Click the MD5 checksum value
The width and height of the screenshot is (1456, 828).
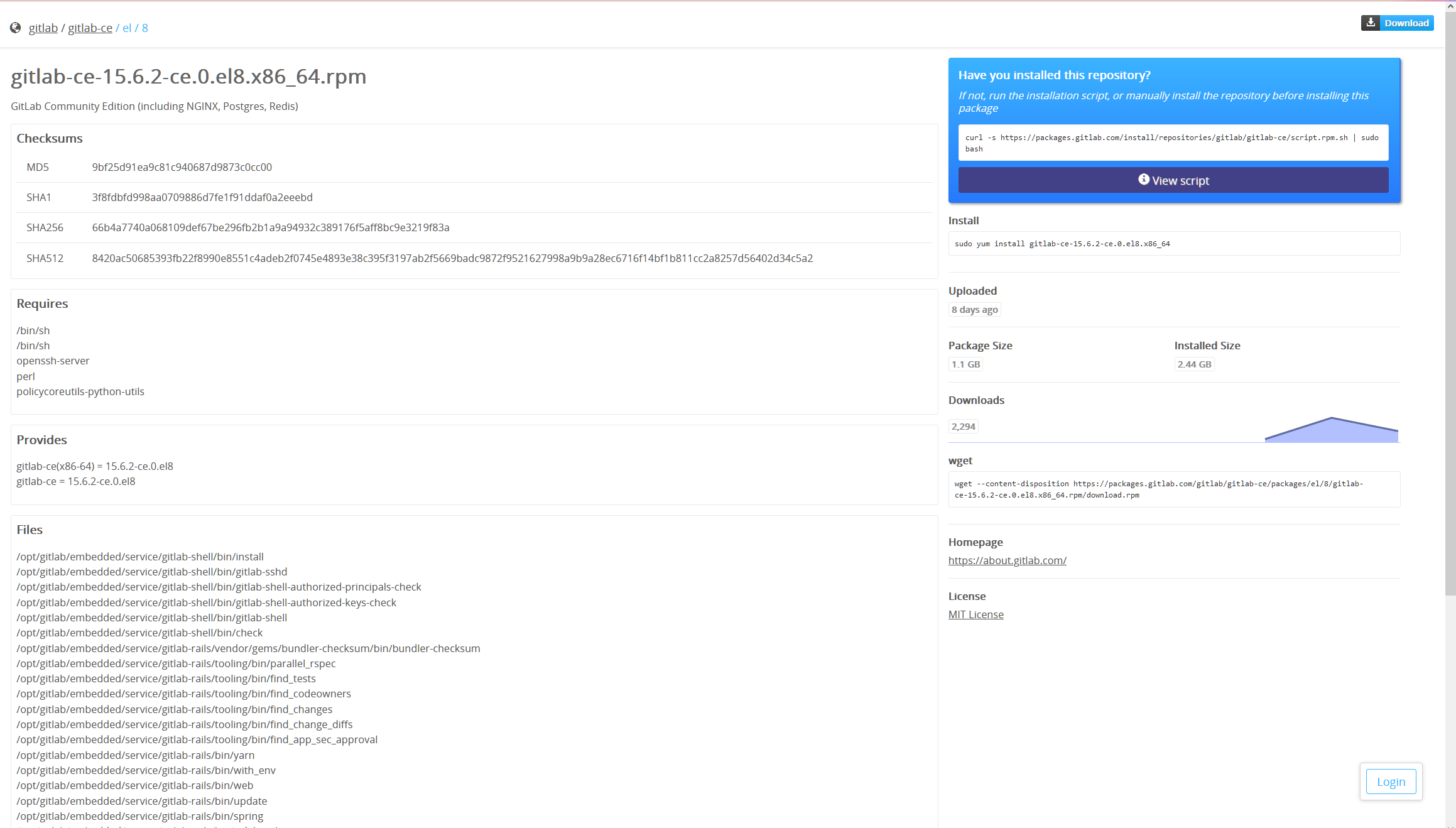[x=182, y=167]
